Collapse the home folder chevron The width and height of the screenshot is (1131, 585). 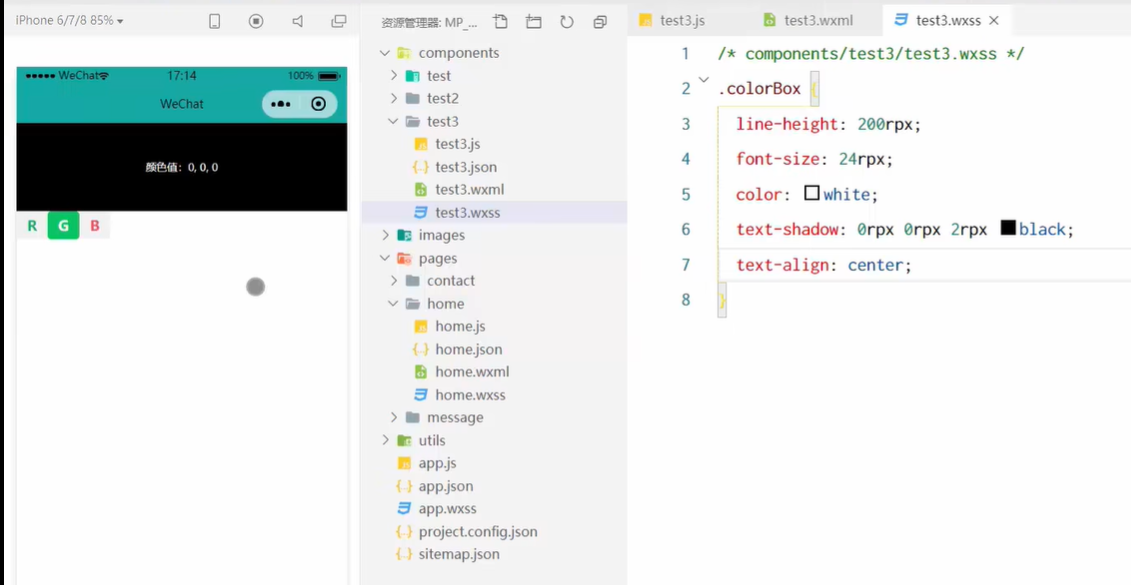point(393,304)
